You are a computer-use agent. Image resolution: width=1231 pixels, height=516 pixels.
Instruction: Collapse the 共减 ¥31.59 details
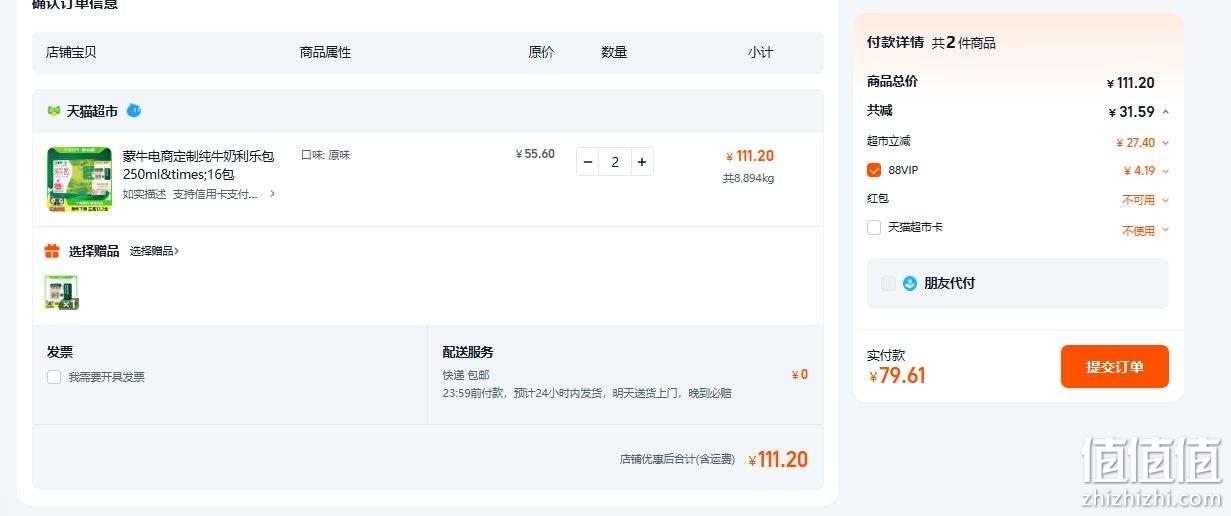click(1166, 112)
